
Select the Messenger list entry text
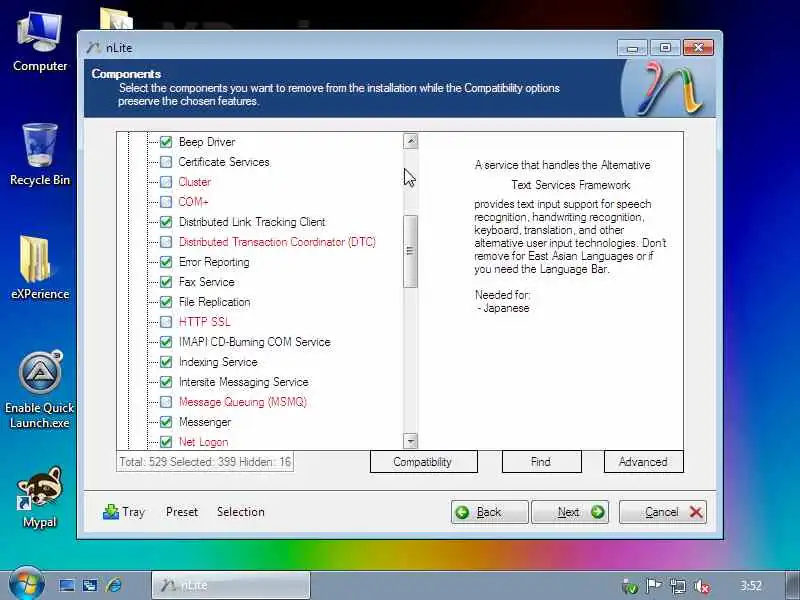[205, 422]
